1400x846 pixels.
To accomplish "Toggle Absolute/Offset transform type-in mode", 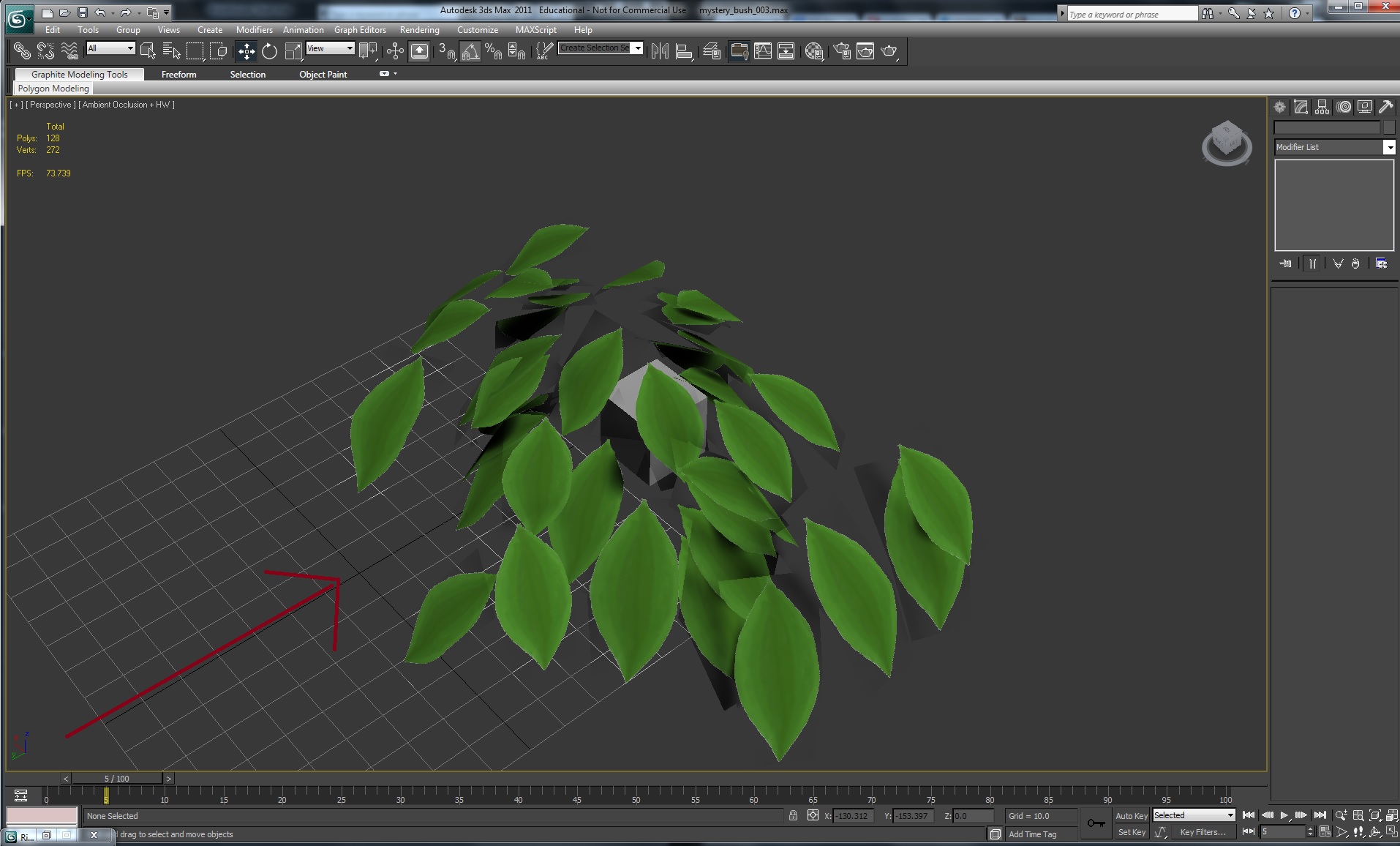I will tap(813, 815).
